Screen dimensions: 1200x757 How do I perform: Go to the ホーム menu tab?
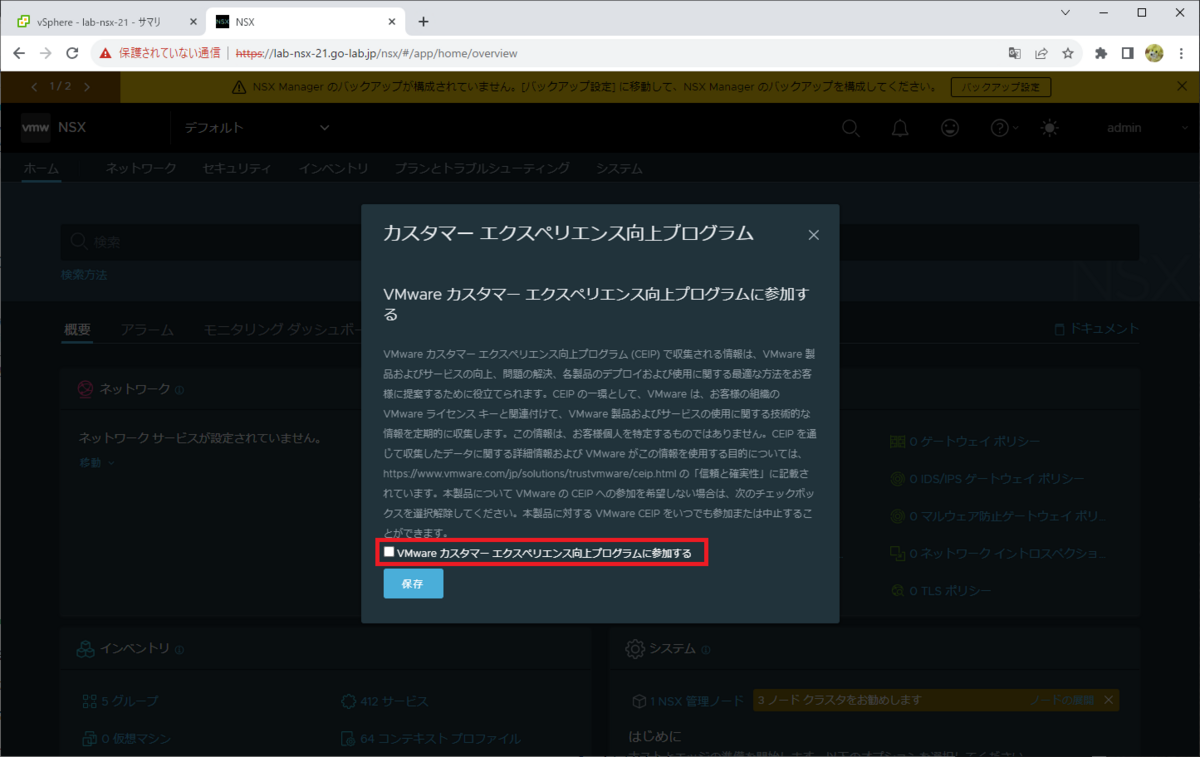pyautogui.click(x=41, y=169)
